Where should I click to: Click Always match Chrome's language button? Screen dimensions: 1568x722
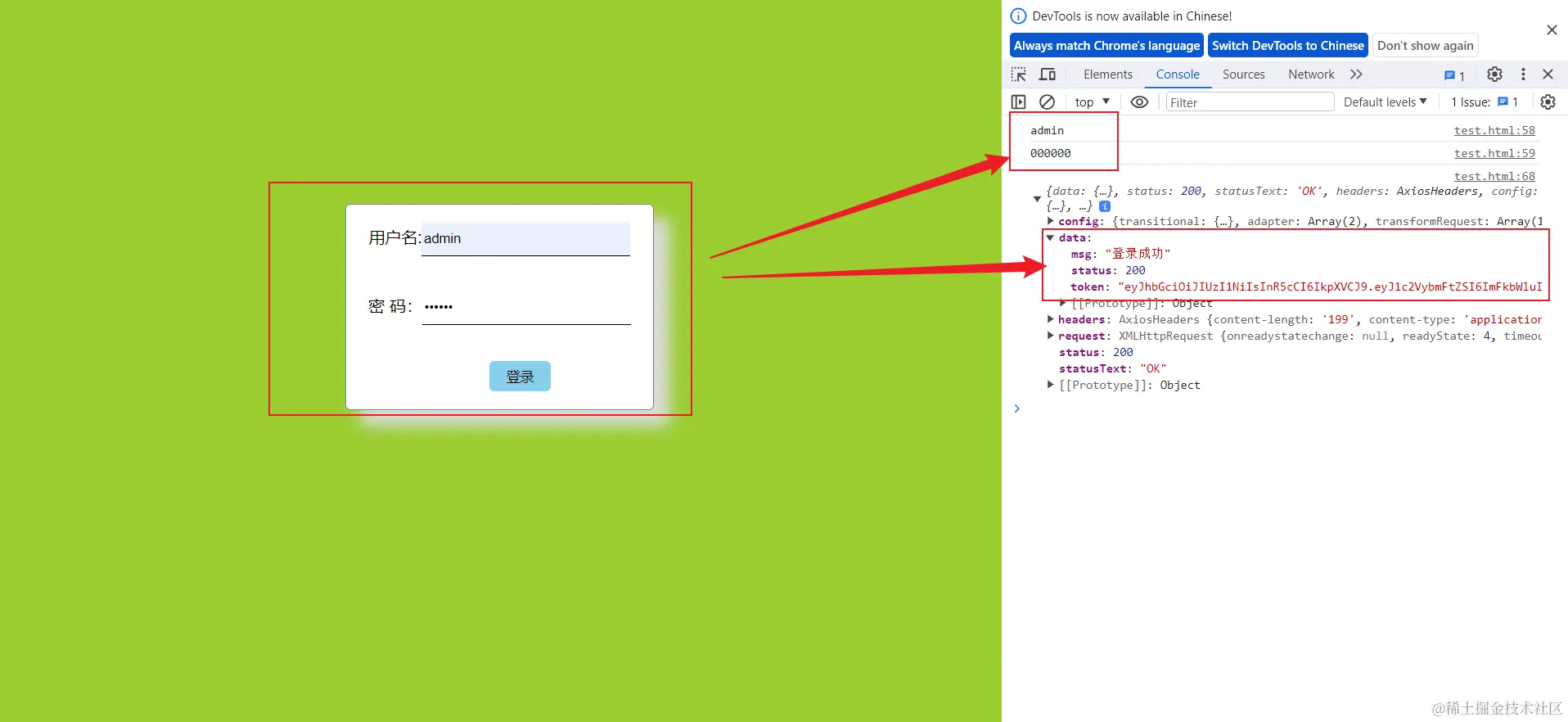pos(1106,46)
